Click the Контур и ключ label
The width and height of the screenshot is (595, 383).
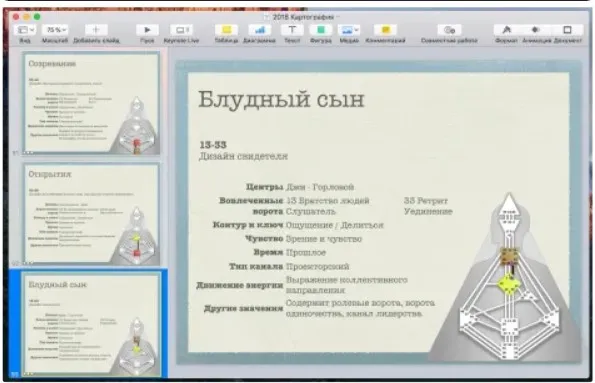coord(248,225)
